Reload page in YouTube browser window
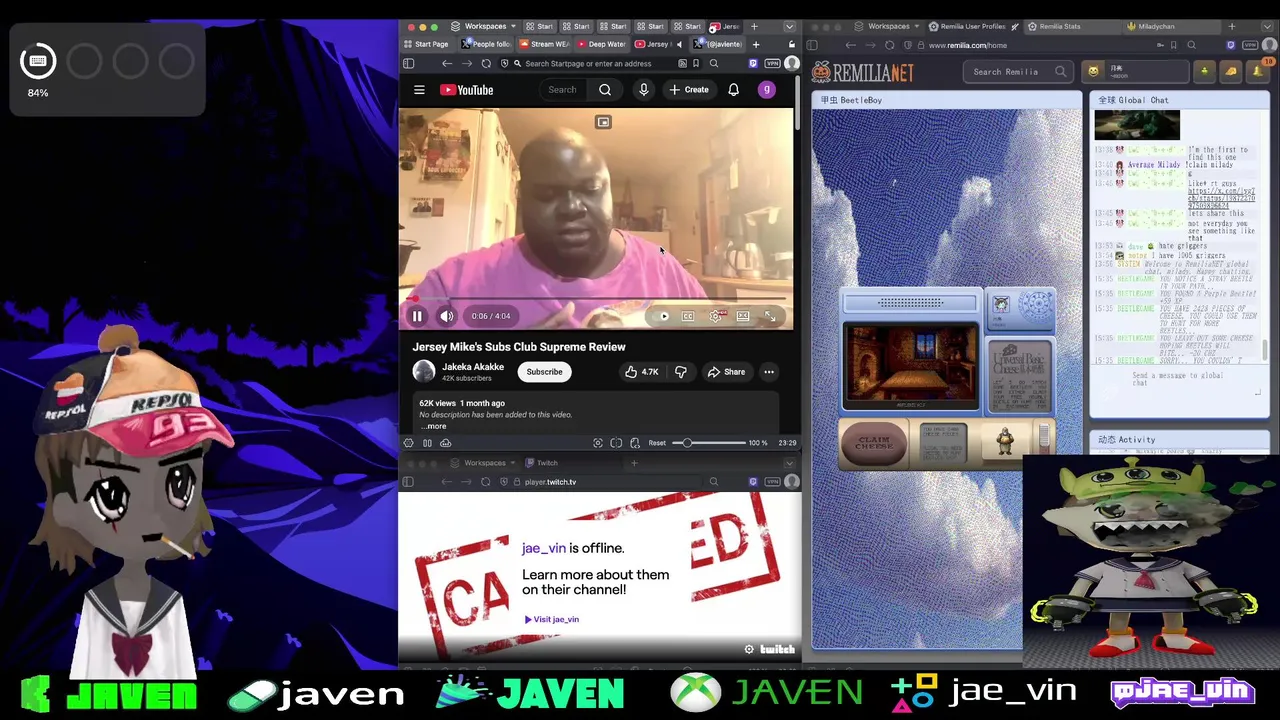Image resolution: width=1280 pixels, height=720 pixels. [486, 64]
